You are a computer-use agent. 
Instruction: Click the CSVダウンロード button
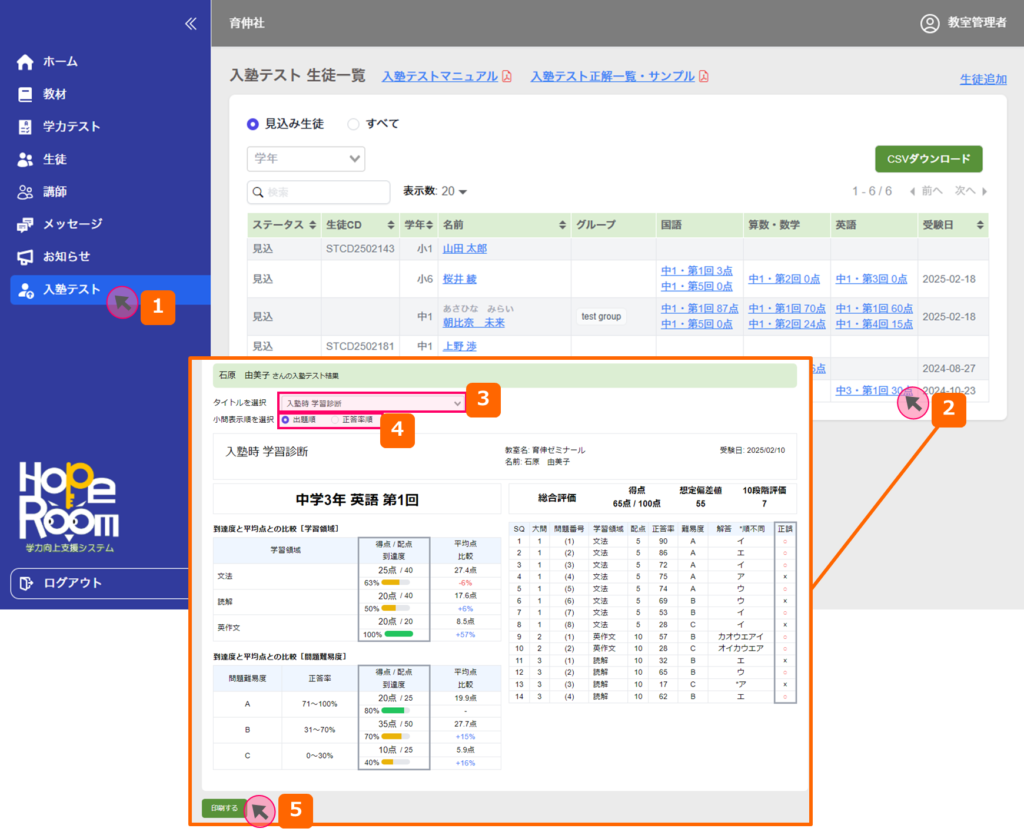point(928,159)
